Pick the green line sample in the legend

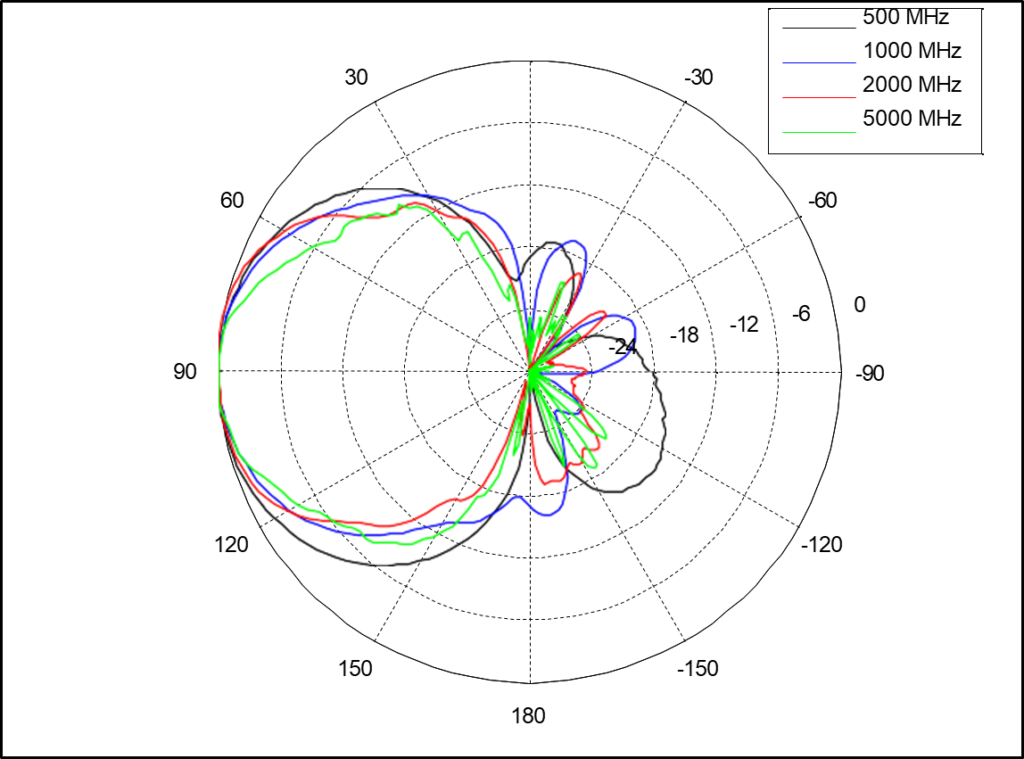(x=819, y=131)
